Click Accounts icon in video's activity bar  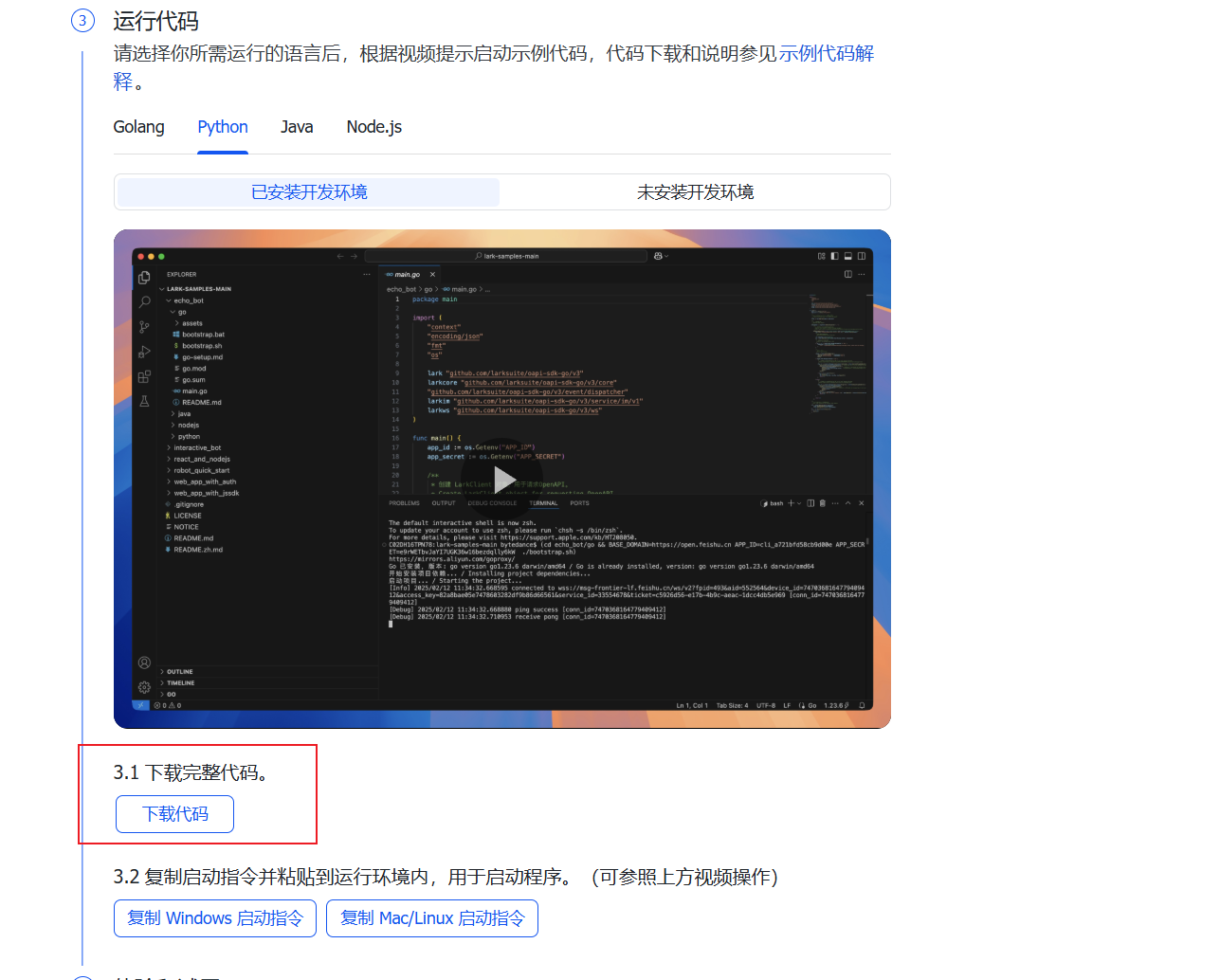click(144, 662)
